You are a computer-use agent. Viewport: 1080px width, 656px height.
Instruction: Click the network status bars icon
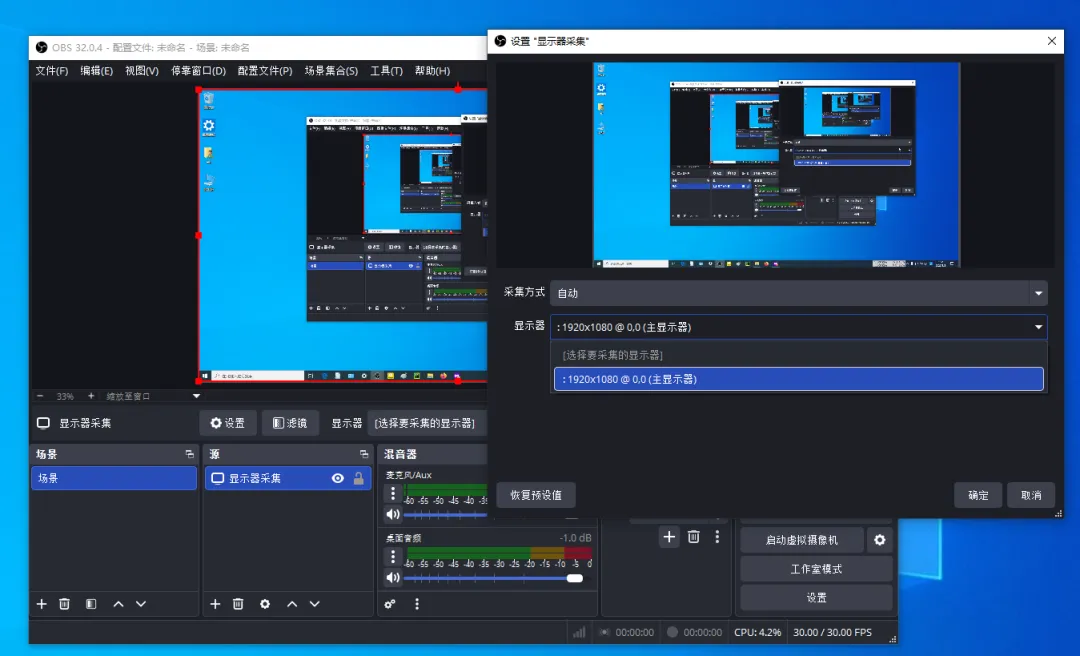point(579,632)
